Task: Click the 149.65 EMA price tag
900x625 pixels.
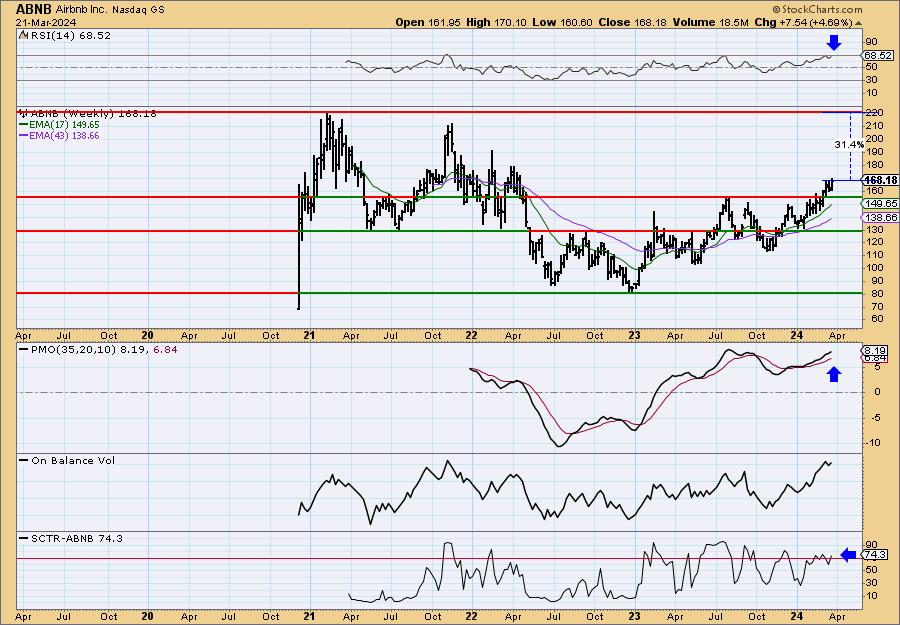Action: [880, 204]
